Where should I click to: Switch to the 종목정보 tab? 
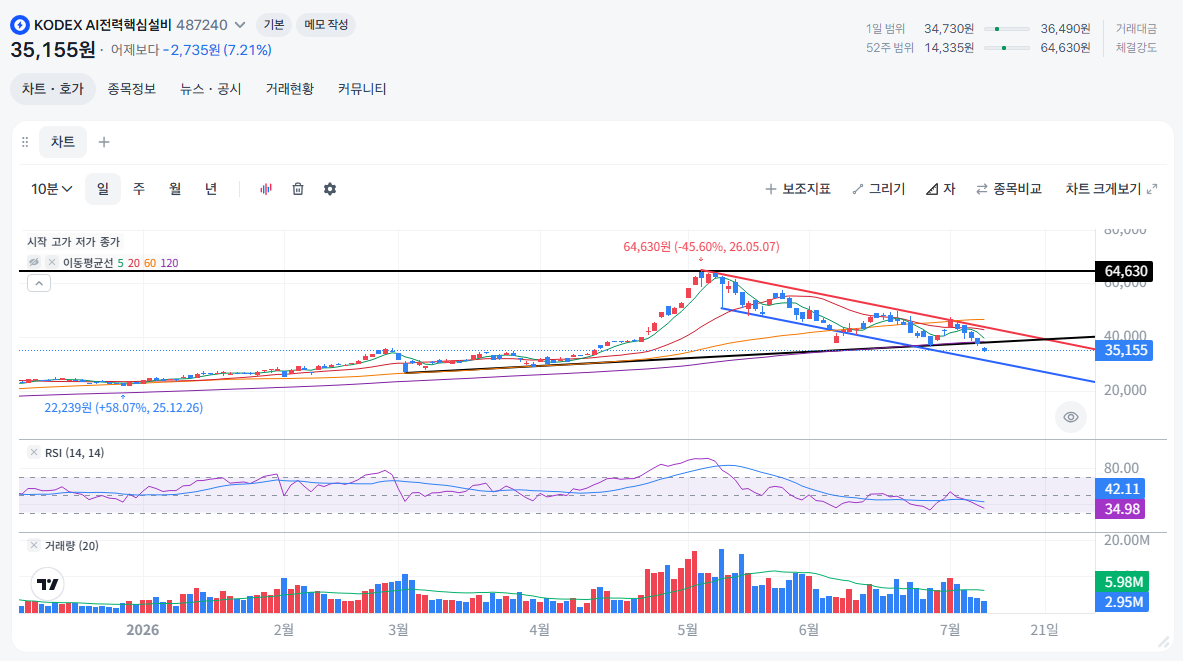coord(131,89)
